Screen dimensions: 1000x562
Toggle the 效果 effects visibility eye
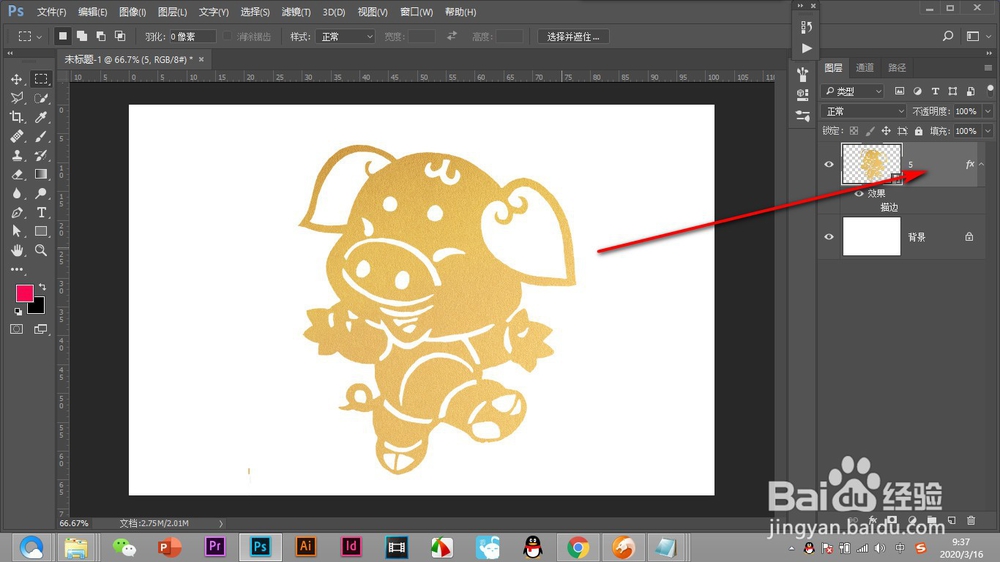pos(859,193)
